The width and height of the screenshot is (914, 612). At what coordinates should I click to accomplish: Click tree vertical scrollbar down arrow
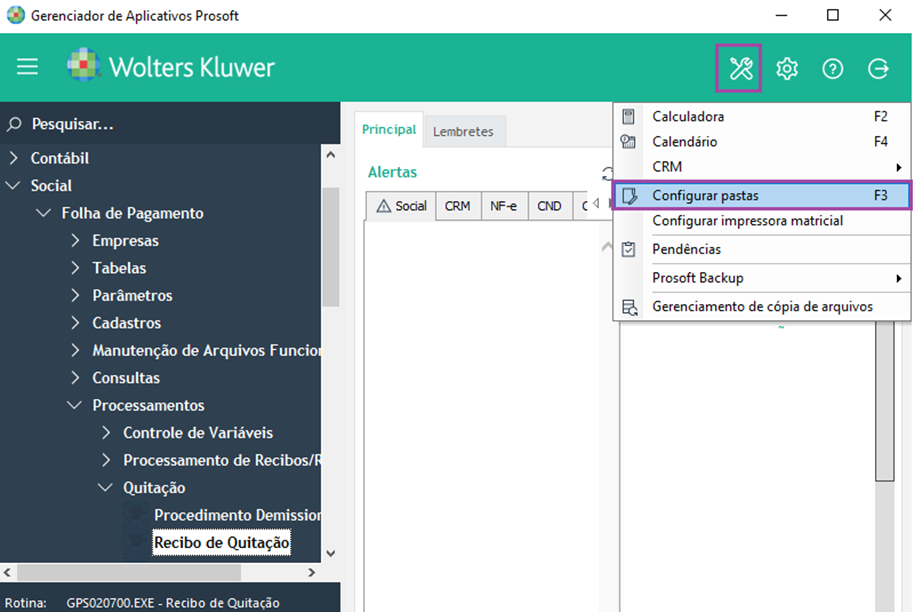pos(331,553)
